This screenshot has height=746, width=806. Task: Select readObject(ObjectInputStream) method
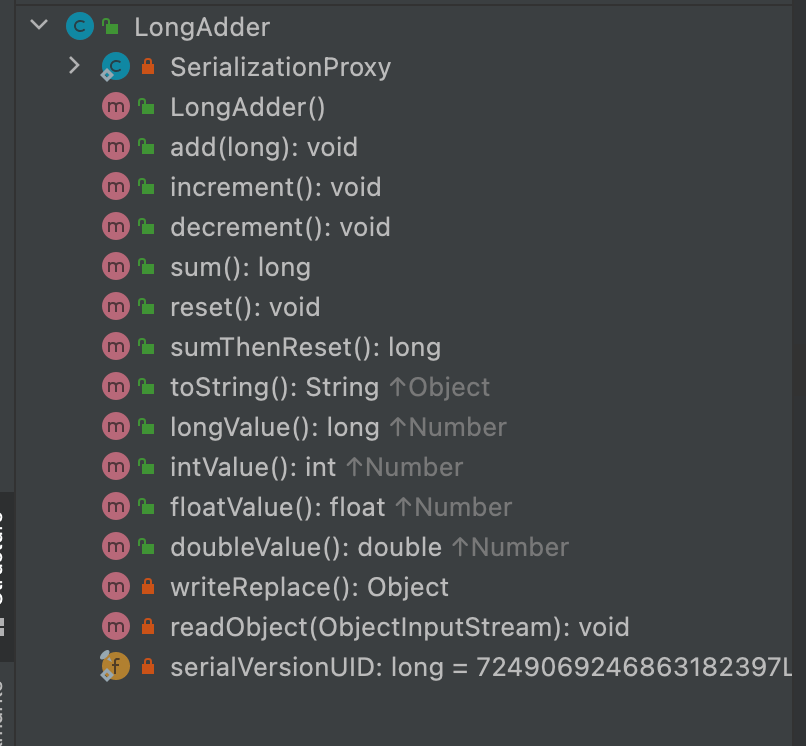pyautogui.click(x=400, y=627)
